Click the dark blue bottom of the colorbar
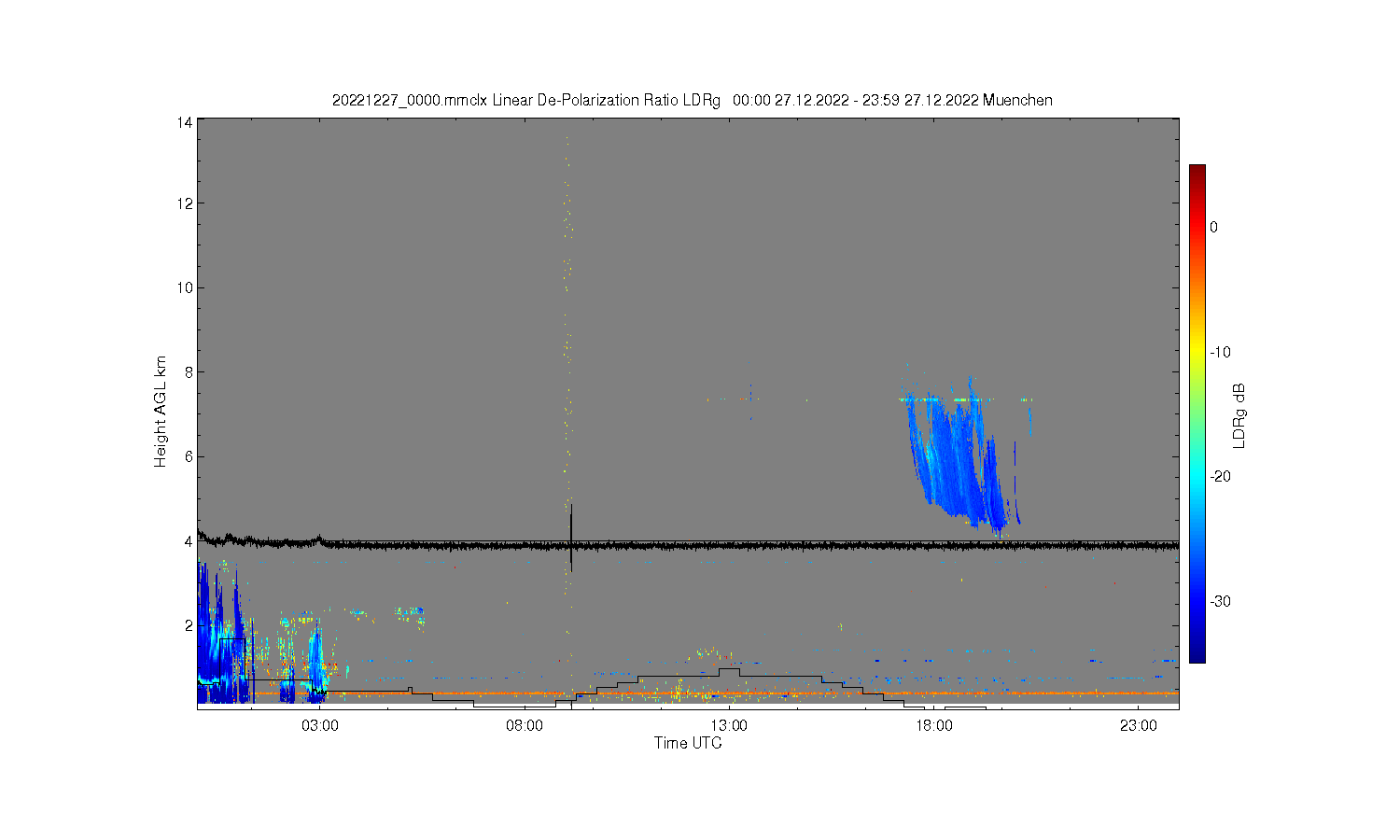The width and height of the screenshot is (1400, 840). (x=1197, y=655)
